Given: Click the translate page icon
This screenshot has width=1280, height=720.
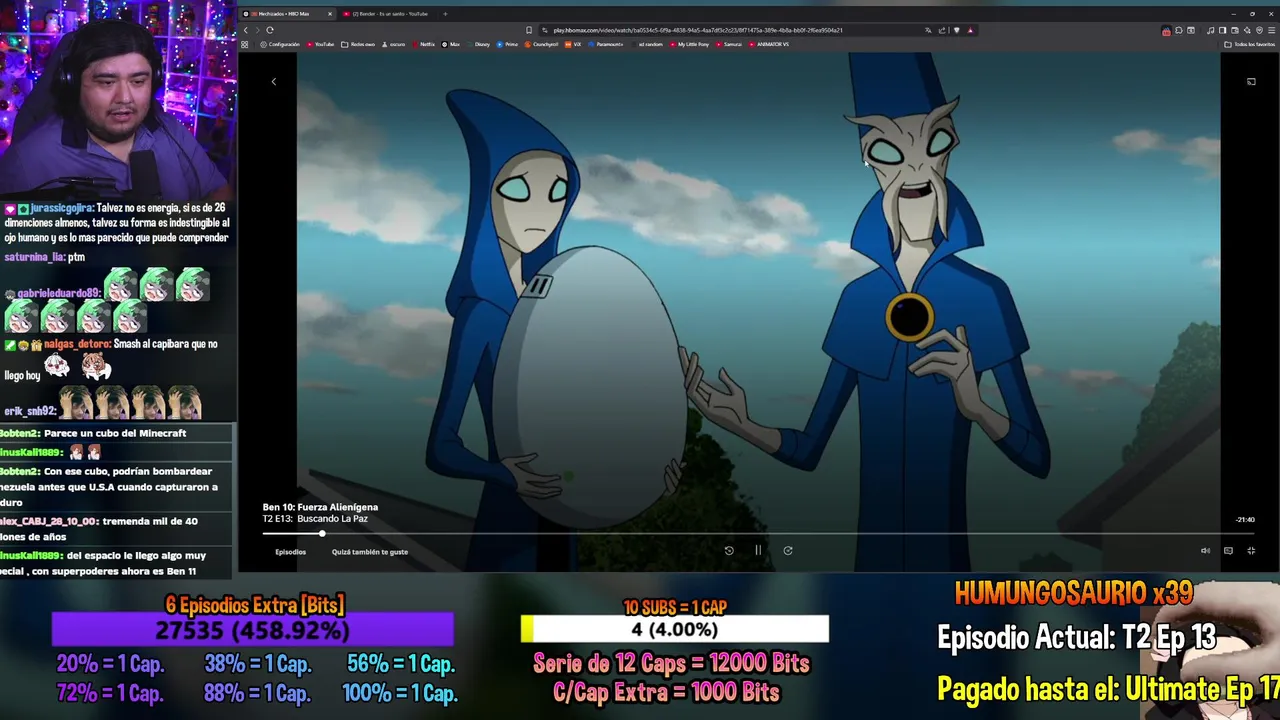Looking at the screenshot, I should click(928, 30).
